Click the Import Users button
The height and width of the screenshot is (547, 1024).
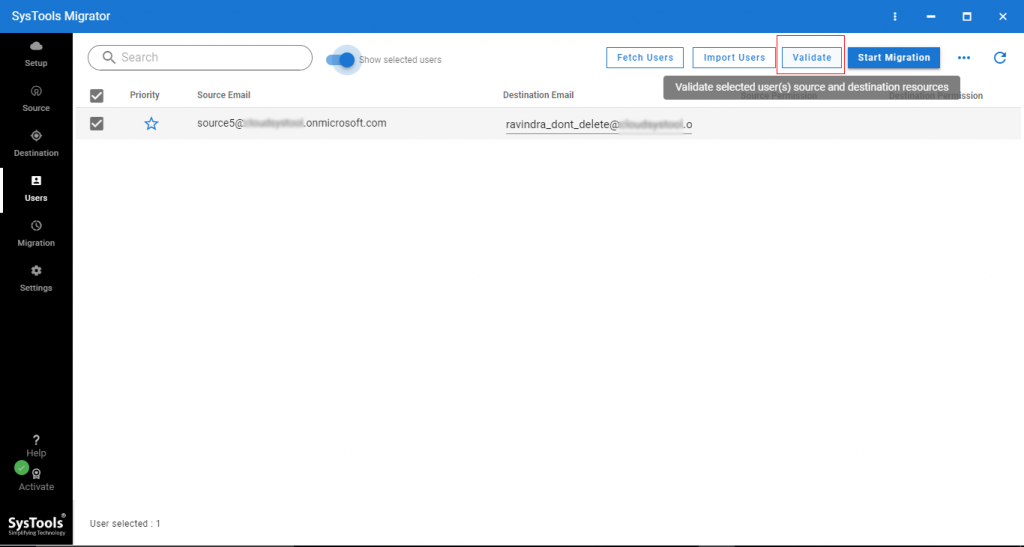pos(734,57)
